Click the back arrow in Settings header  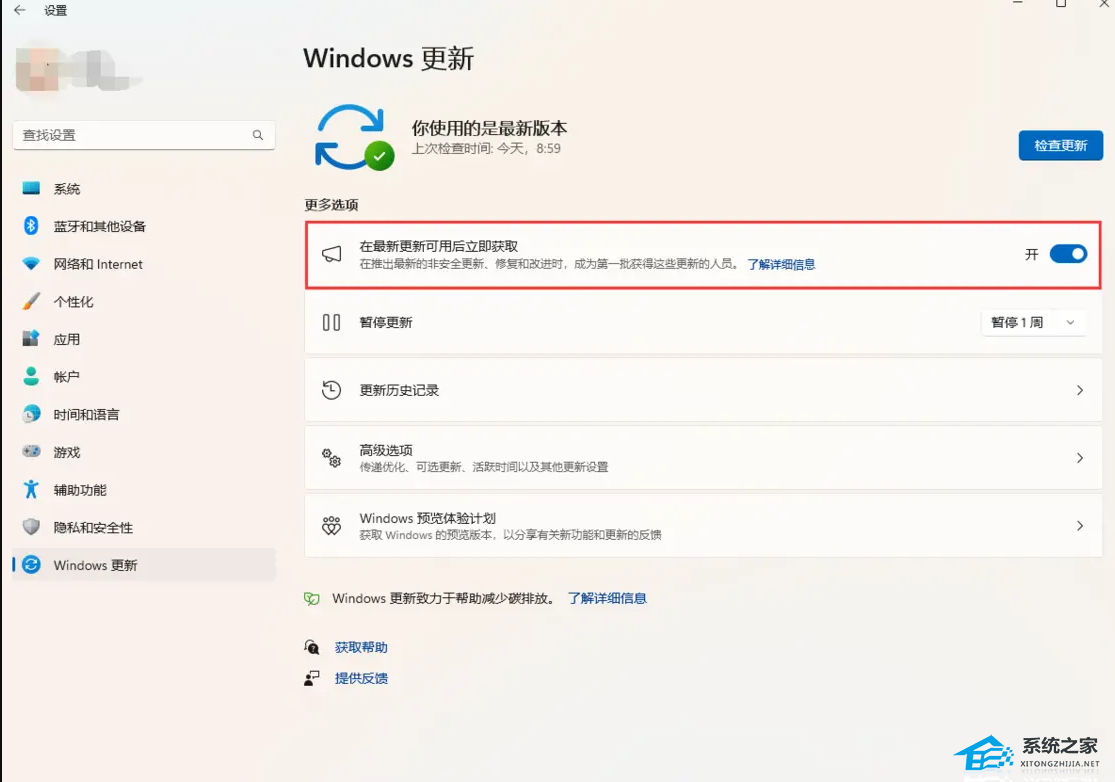tap(19, 10)
